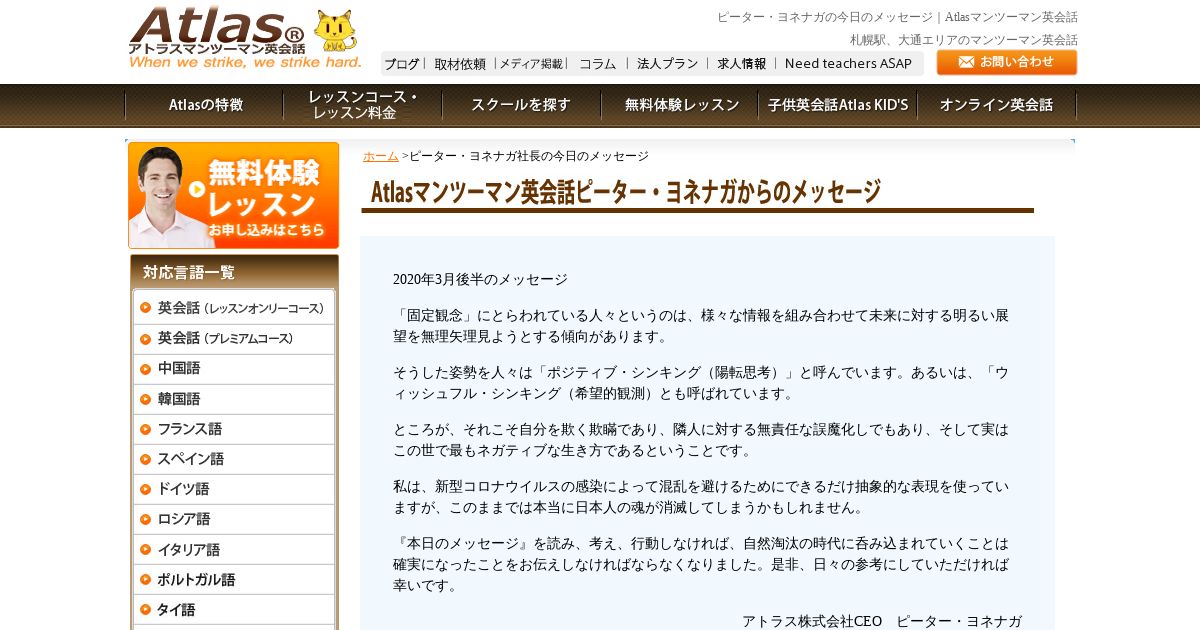Click the signature アトラス株式会社CEO ピーター・ヨネナガ
1200x630 pixels.
[x=882, y=621]
